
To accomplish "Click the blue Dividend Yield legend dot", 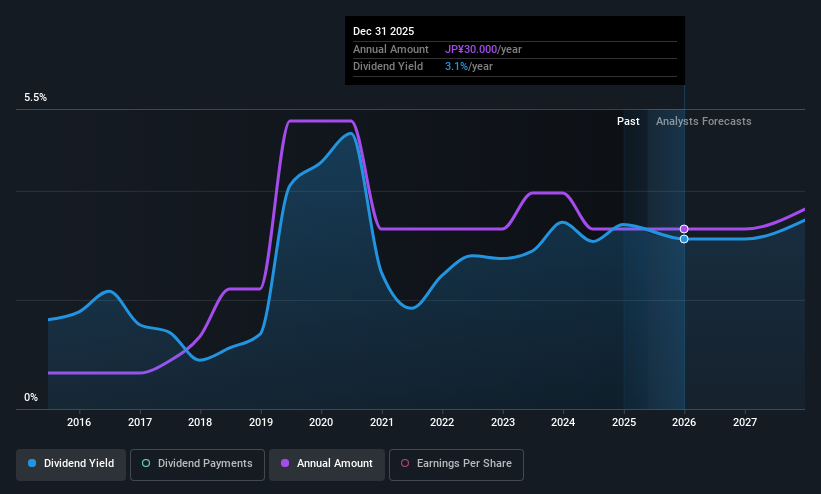I will click(32, 464).
